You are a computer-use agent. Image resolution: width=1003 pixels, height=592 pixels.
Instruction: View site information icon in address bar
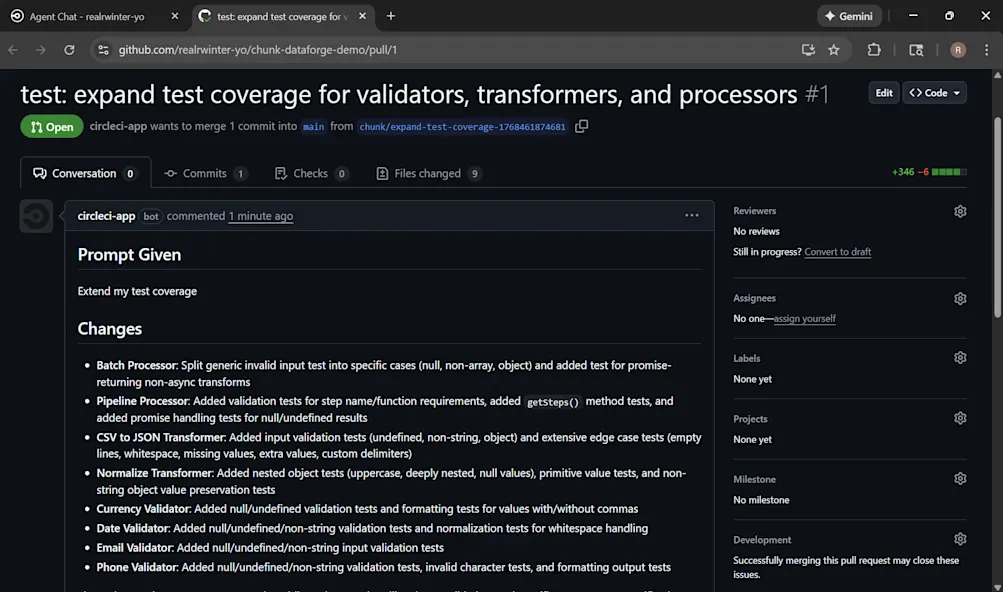point(103,50)
